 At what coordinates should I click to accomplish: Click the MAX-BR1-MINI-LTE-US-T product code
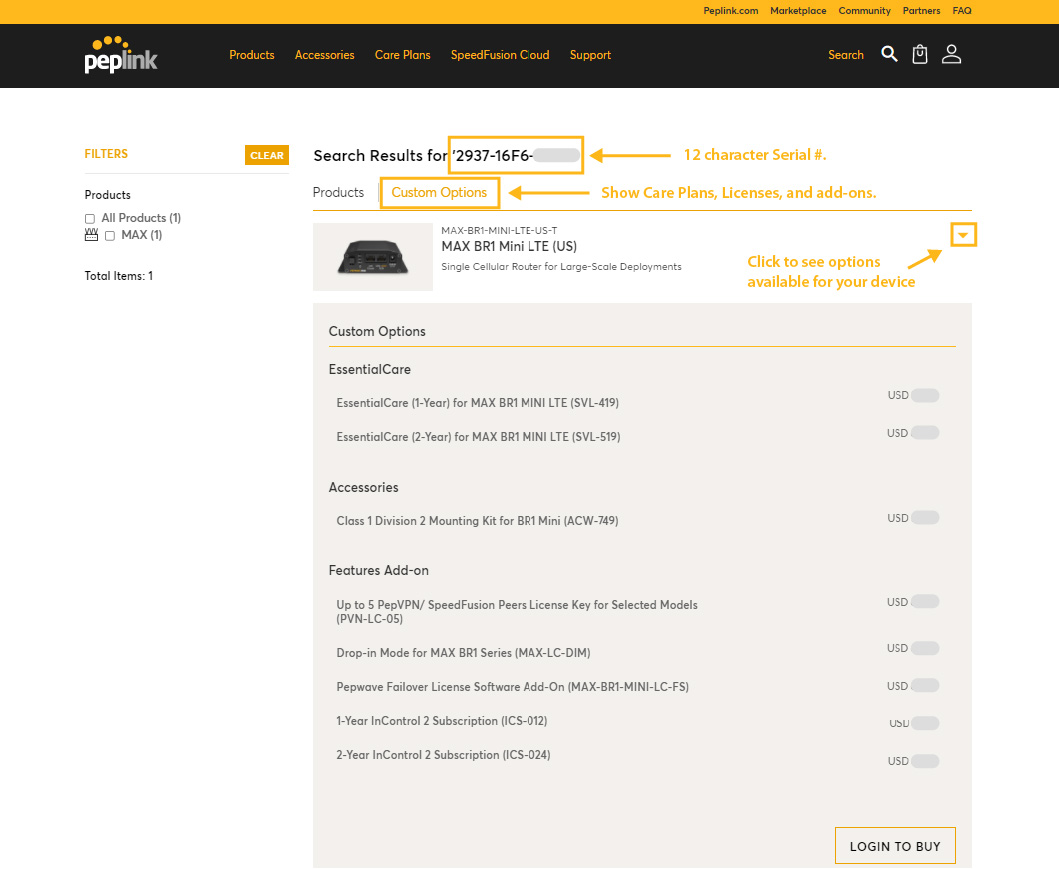499,230
